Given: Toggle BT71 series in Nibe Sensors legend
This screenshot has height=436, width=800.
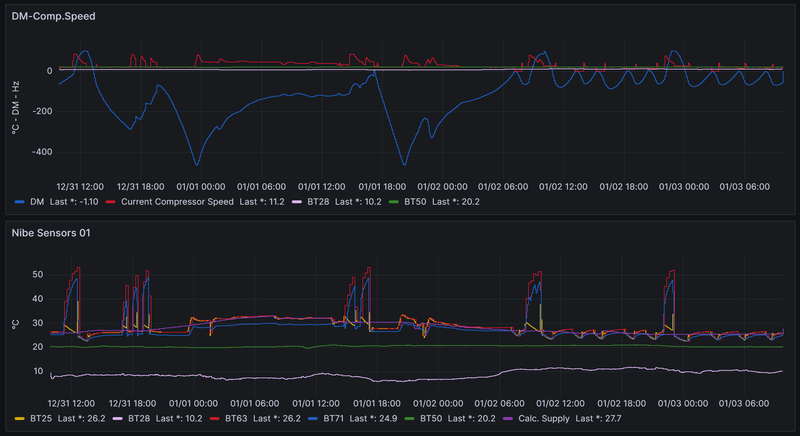Looking at the screenshot, I should tap(334, 419).
